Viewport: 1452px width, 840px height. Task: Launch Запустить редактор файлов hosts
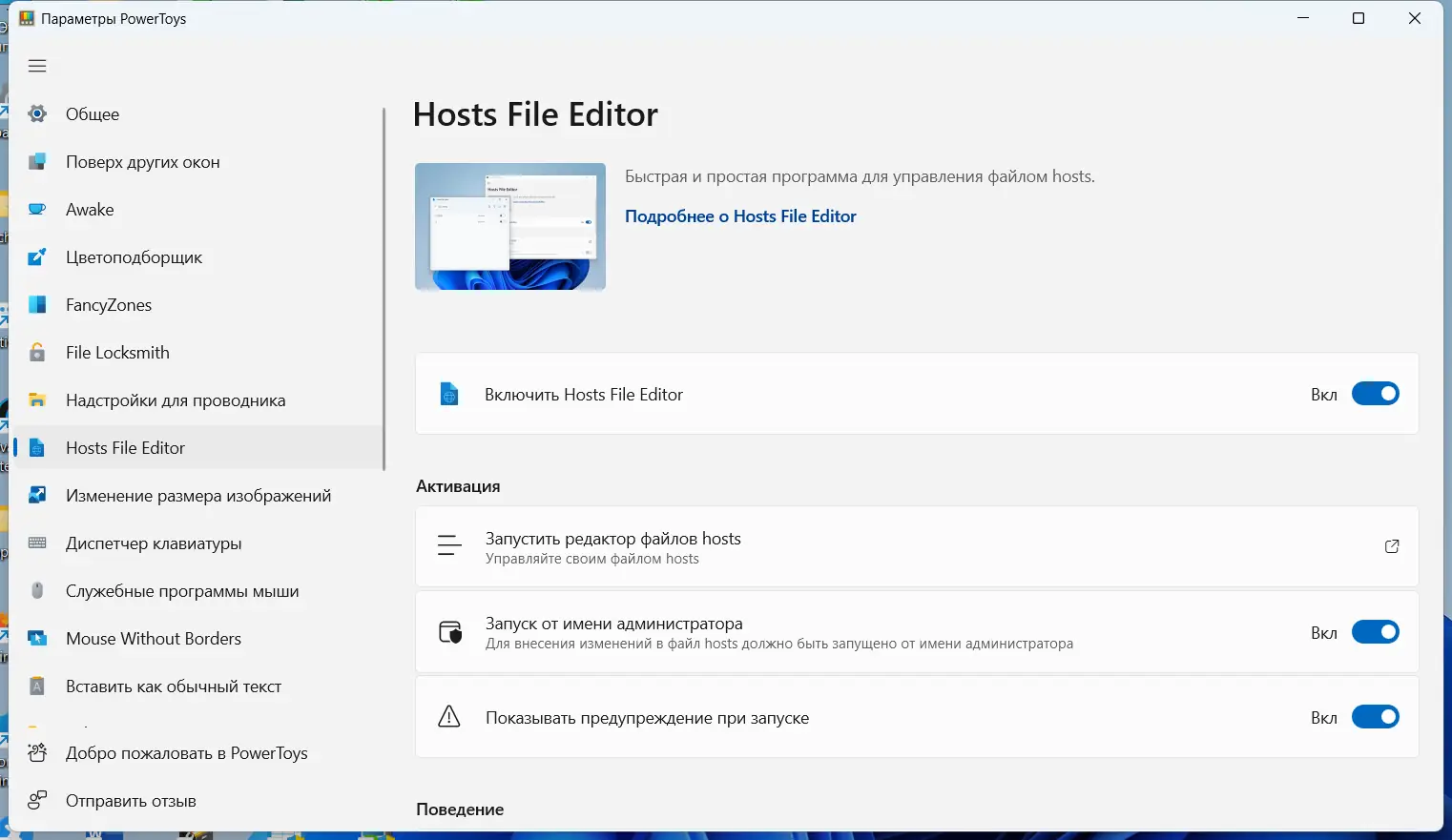click(917, 546)
